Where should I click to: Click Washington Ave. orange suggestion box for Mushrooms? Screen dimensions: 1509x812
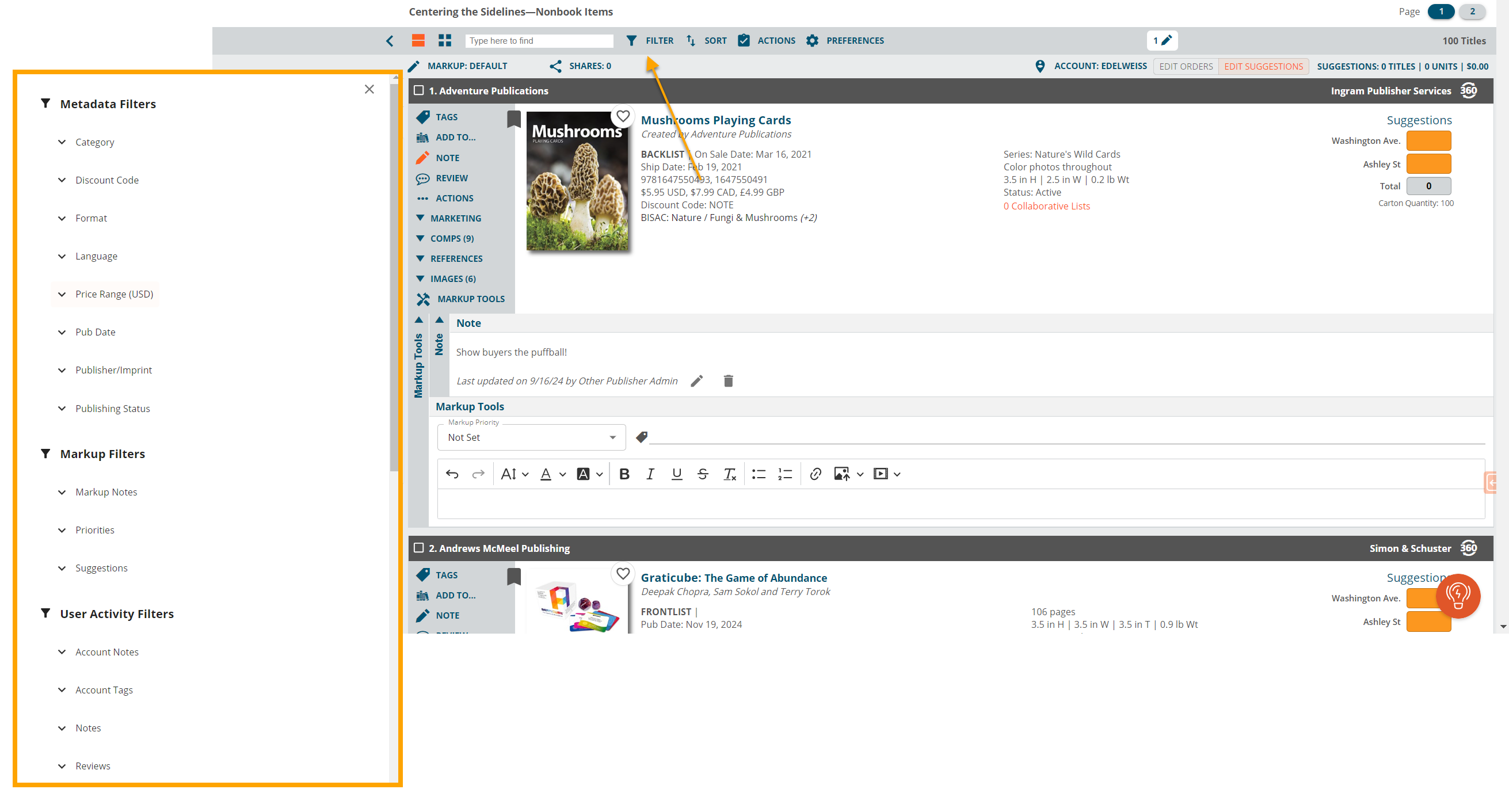pos(1428,141)
